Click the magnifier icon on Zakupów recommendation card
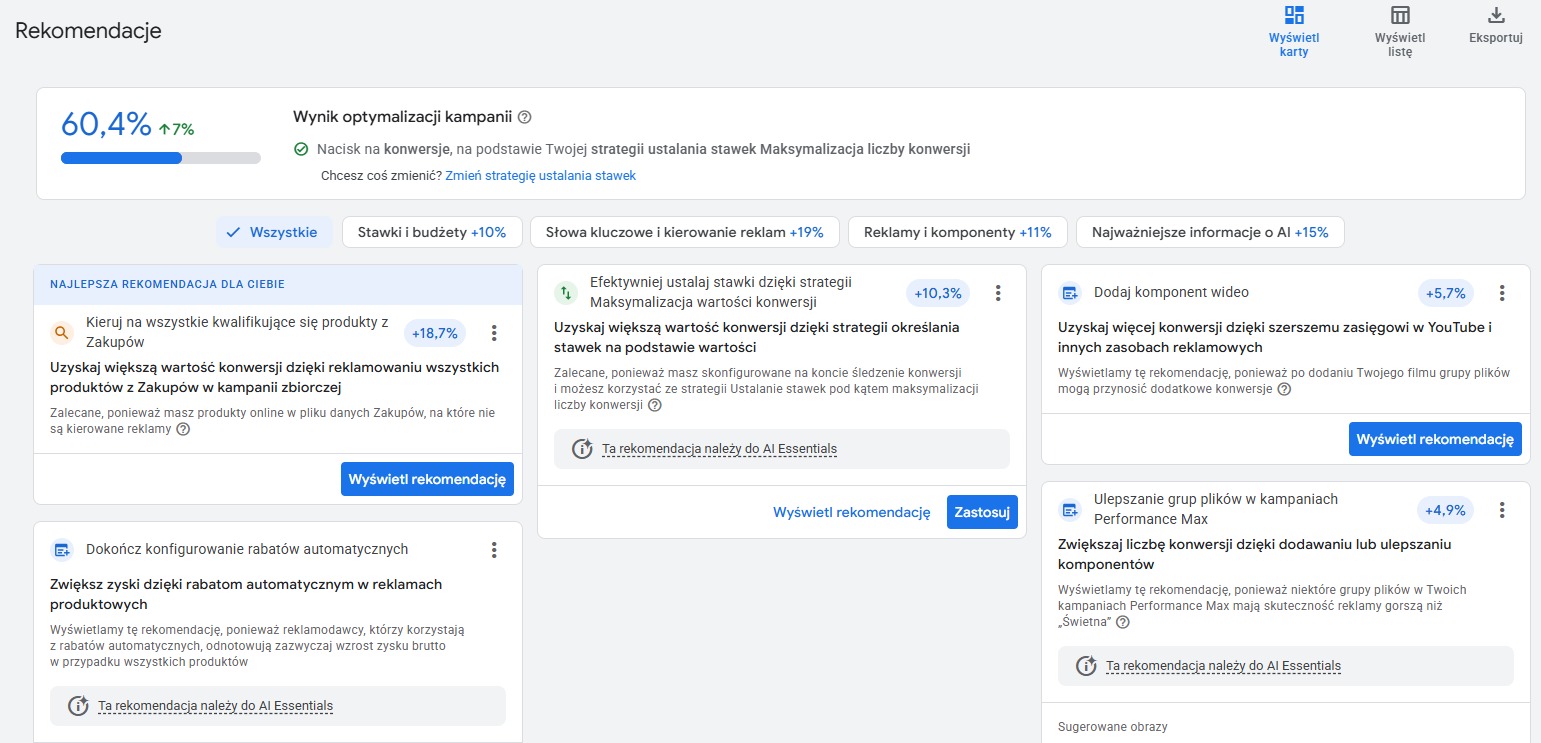This screenshot has height=743, width=1541. point(62,333)
